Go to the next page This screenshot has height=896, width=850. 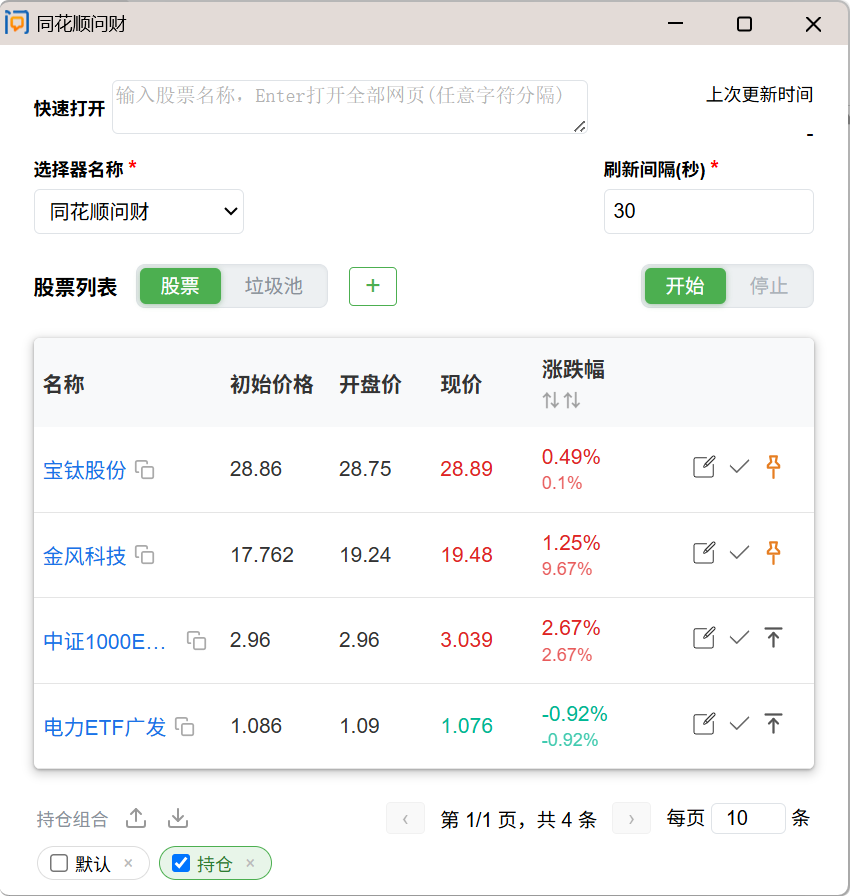[631, 818]
